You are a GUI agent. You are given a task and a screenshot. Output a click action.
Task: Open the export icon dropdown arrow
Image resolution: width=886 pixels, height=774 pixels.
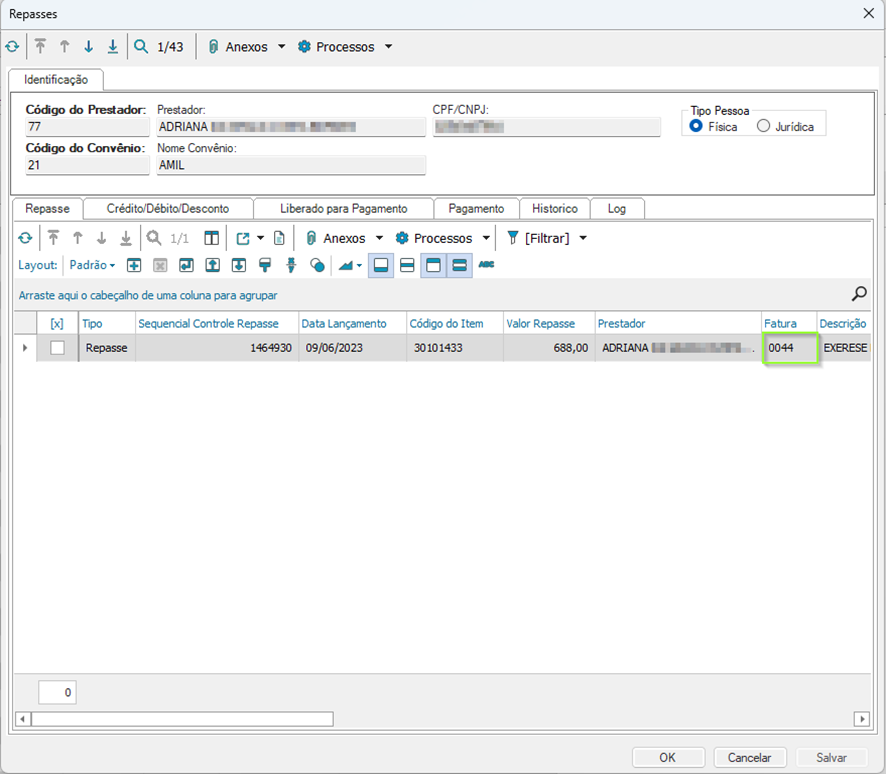click(x=260, y=238)
